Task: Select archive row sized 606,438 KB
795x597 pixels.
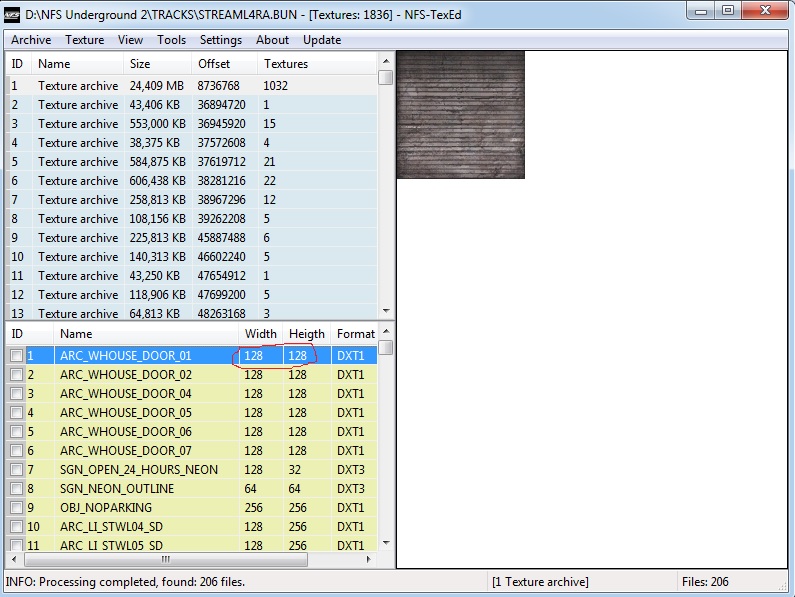Action: tap(192, 181)
